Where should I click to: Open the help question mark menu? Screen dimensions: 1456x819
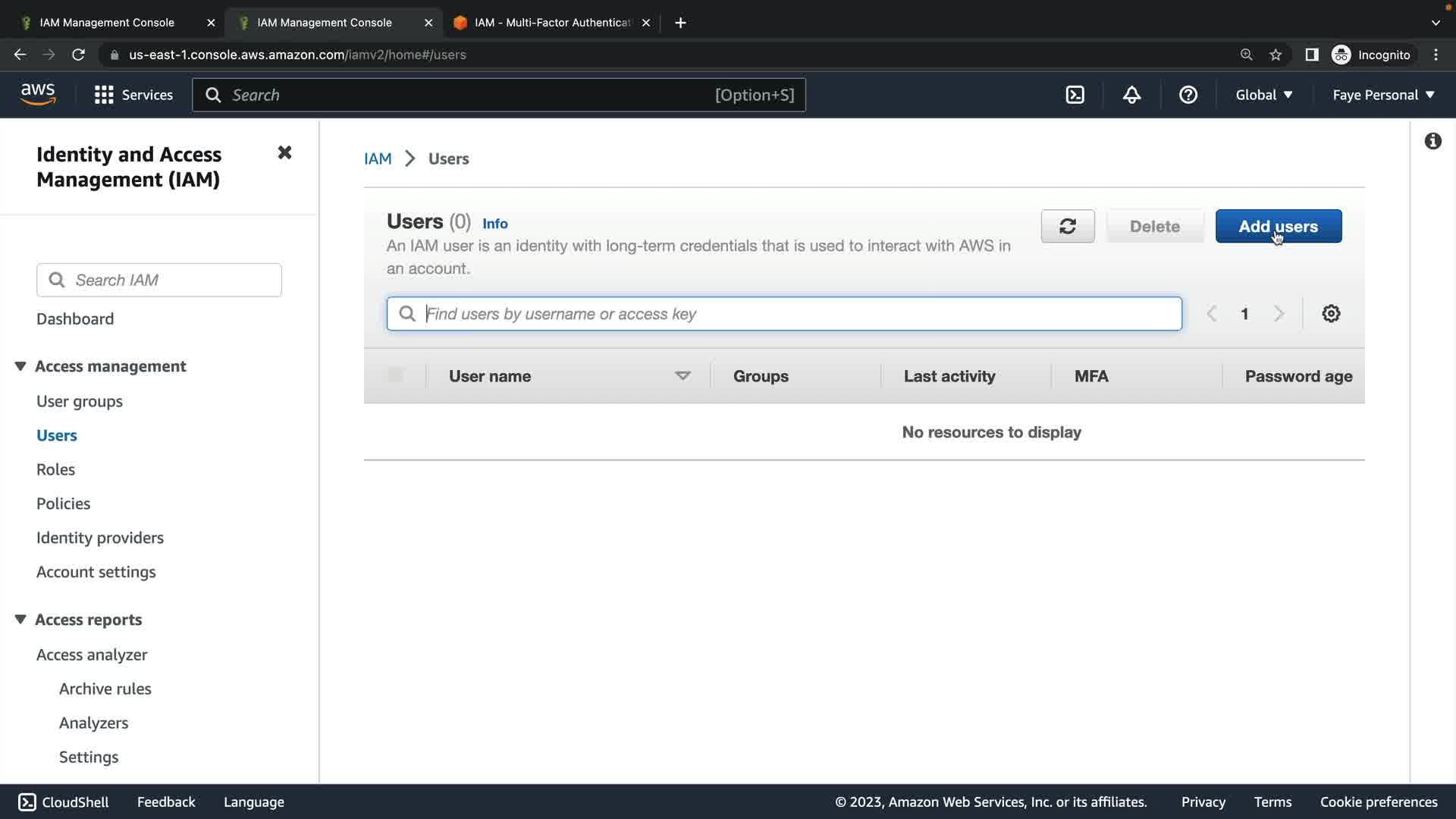point(1188,95)
